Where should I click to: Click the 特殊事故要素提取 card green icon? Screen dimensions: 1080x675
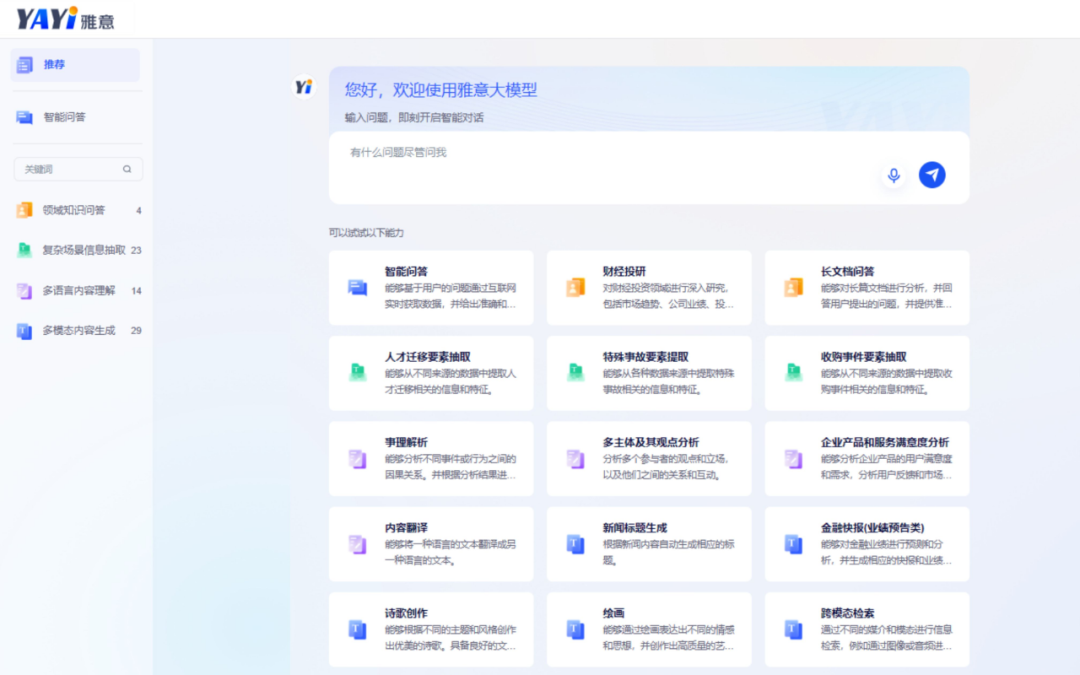pos(575,373)
